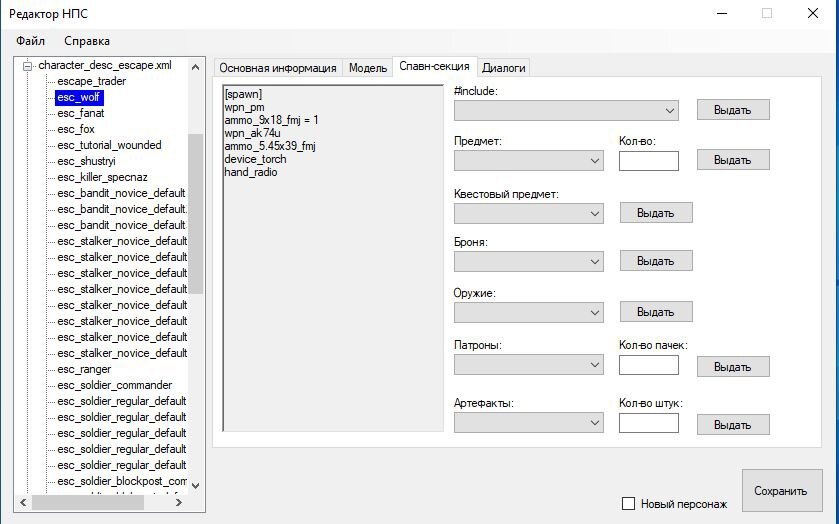Select esc_fox in the character tree
The height and width of the screenshot is (524, 839).
pyautogui.click(x=76, y=129)
